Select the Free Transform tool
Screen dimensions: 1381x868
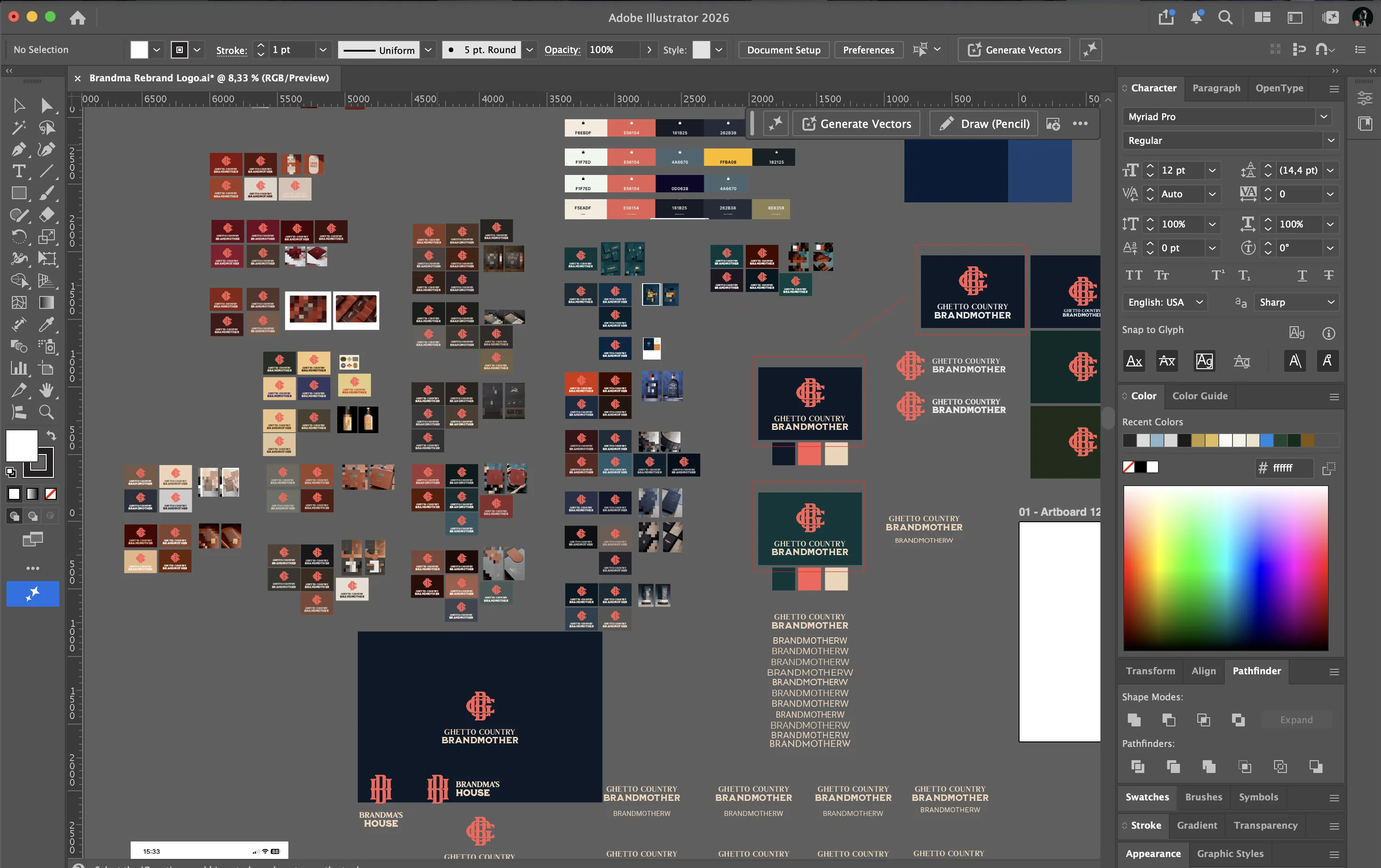tap(47, 259)
